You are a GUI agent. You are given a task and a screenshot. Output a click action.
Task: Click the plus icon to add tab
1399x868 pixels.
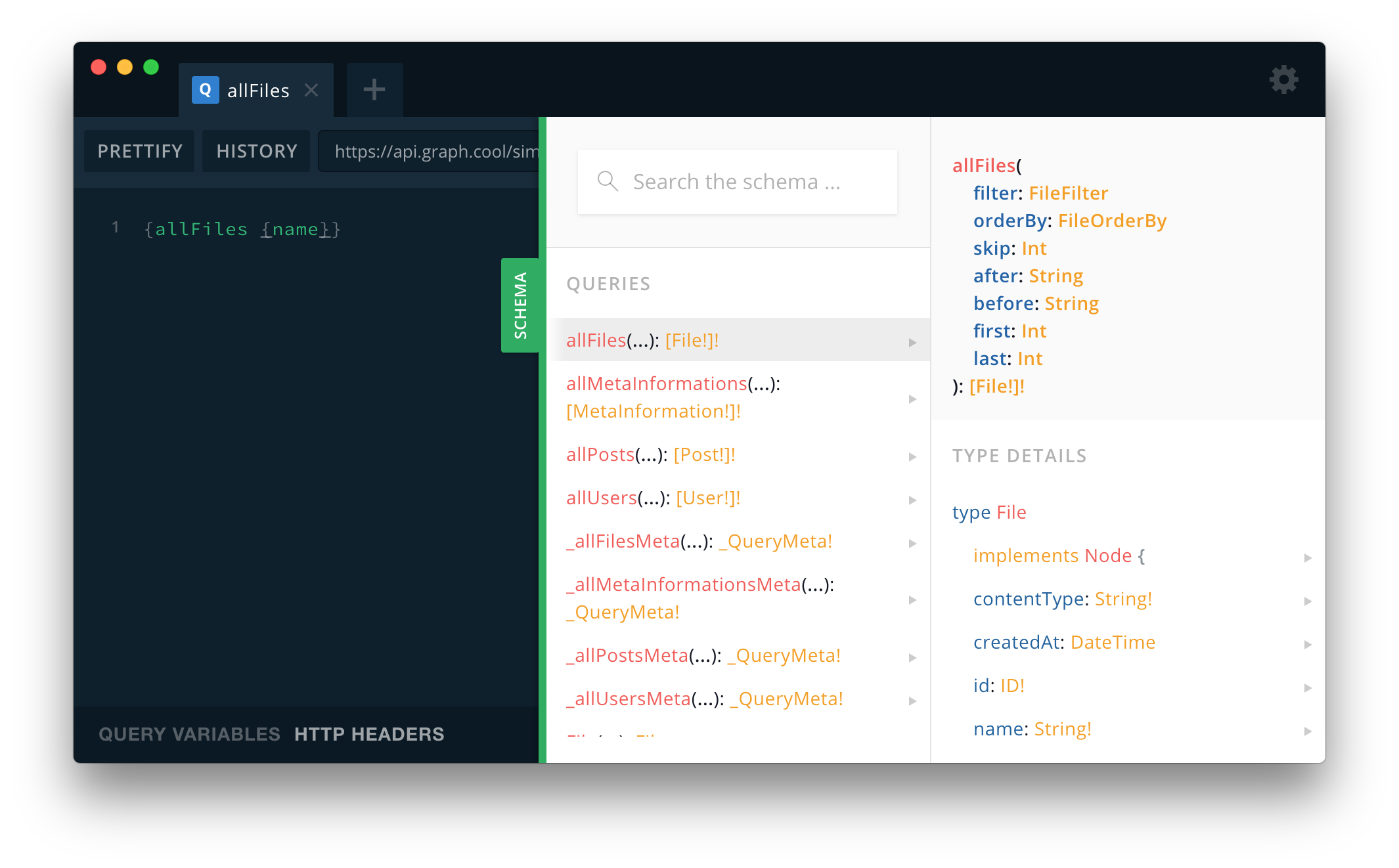[x=374, y=89]
